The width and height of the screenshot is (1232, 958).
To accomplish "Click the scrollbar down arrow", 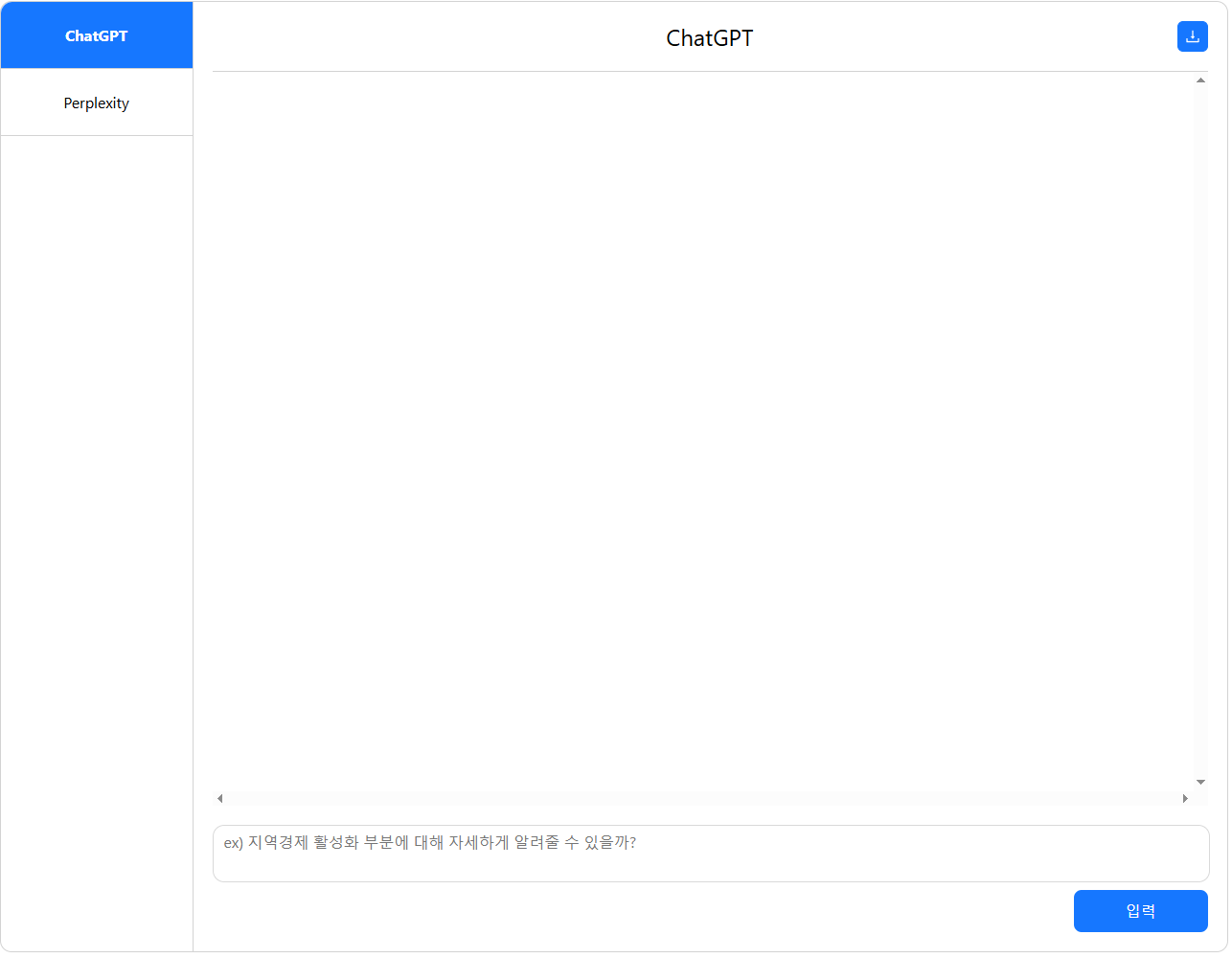I will pyautogui.click(x=1199, y=781).
